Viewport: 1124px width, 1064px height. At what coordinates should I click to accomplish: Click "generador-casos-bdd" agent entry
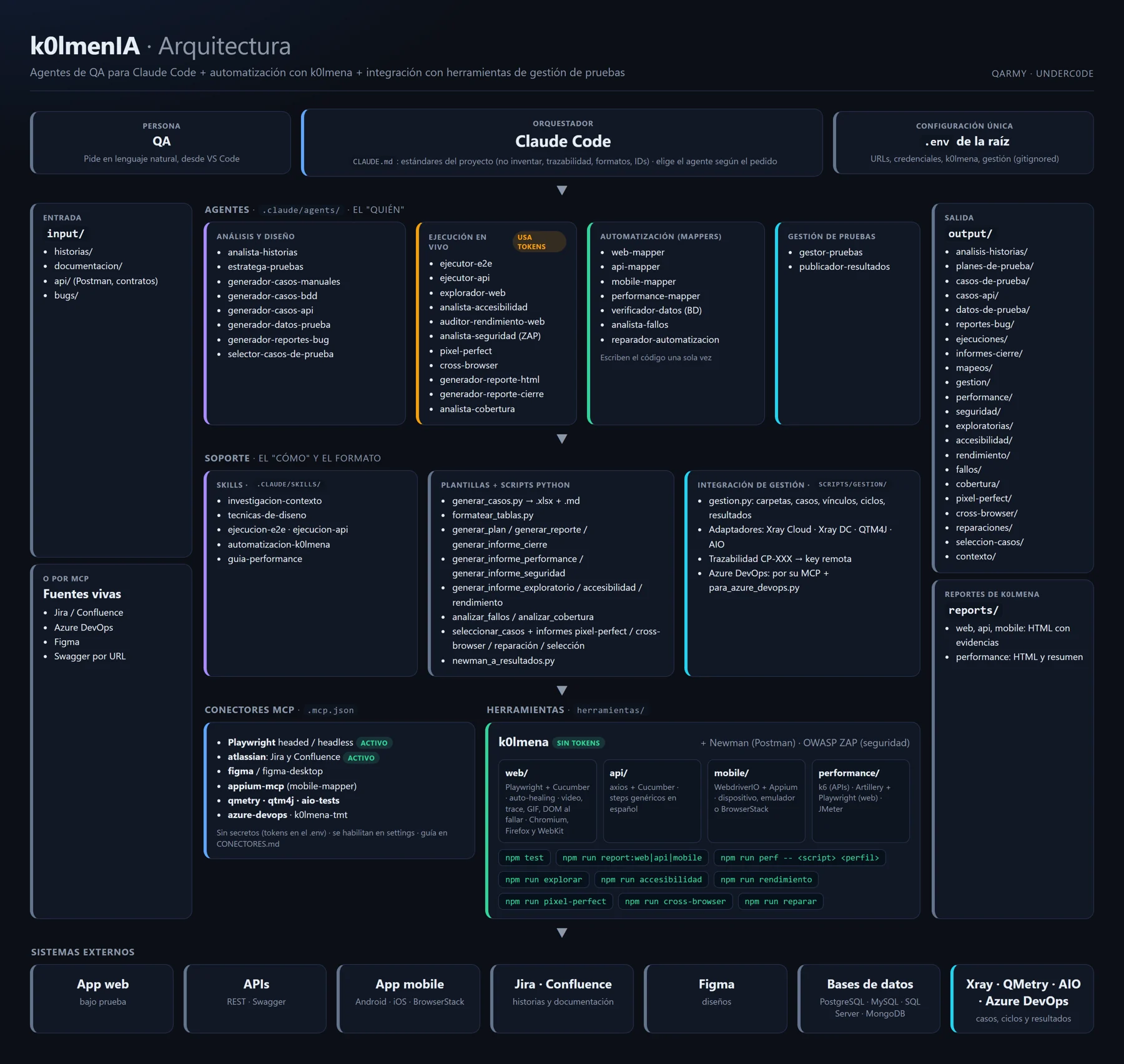point(272,296)
